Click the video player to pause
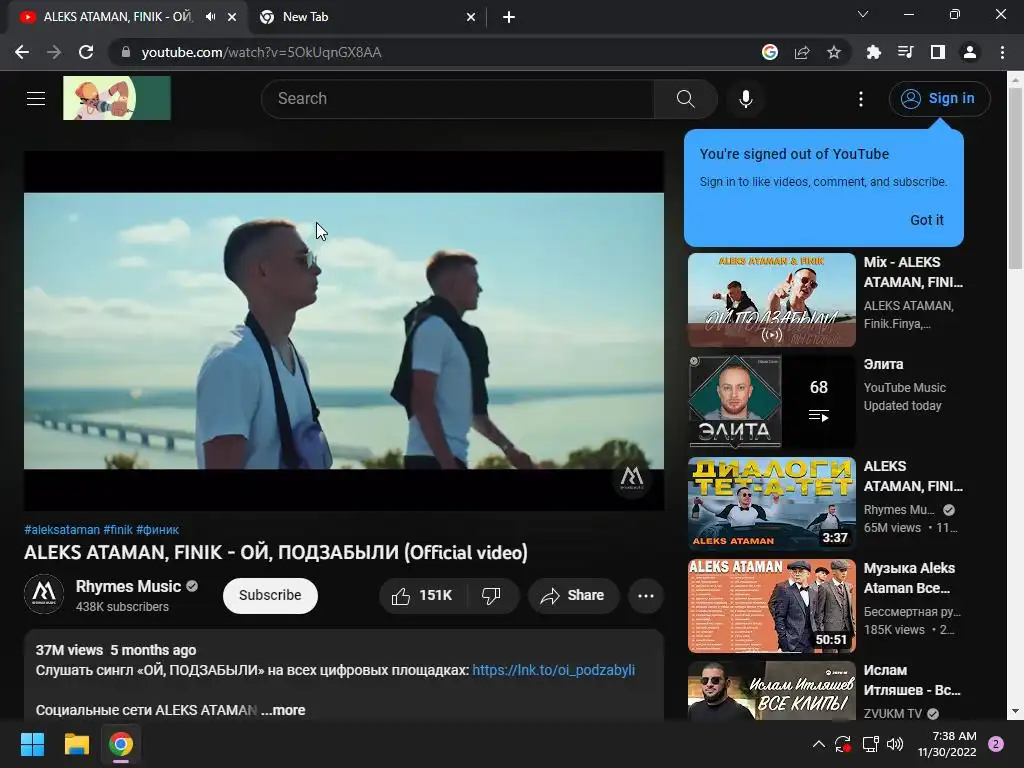This screenshot has height=768, width=1024. click(x=344, y=330)
